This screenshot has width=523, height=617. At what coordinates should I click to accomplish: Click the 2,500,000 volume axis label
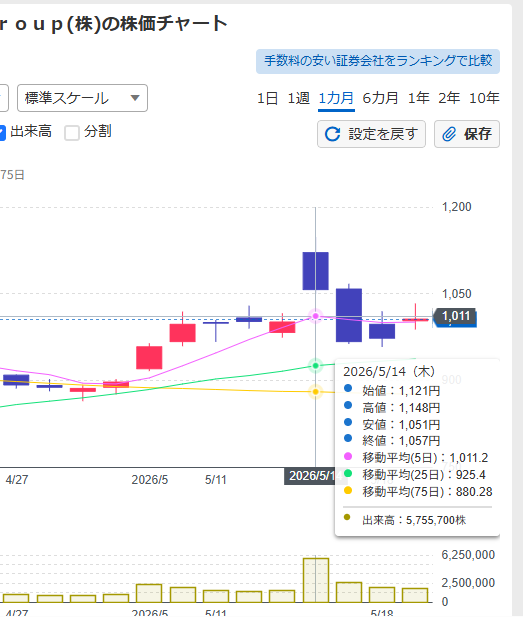[468, 583]
